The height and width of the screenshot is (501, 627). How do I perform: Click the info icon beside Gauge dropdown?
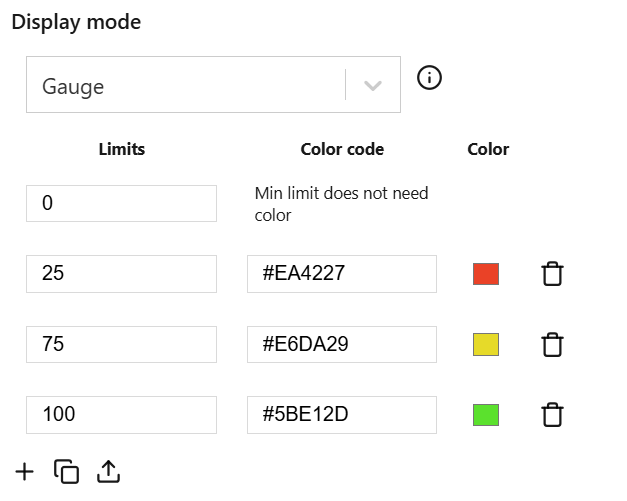(x=429, y=78)
